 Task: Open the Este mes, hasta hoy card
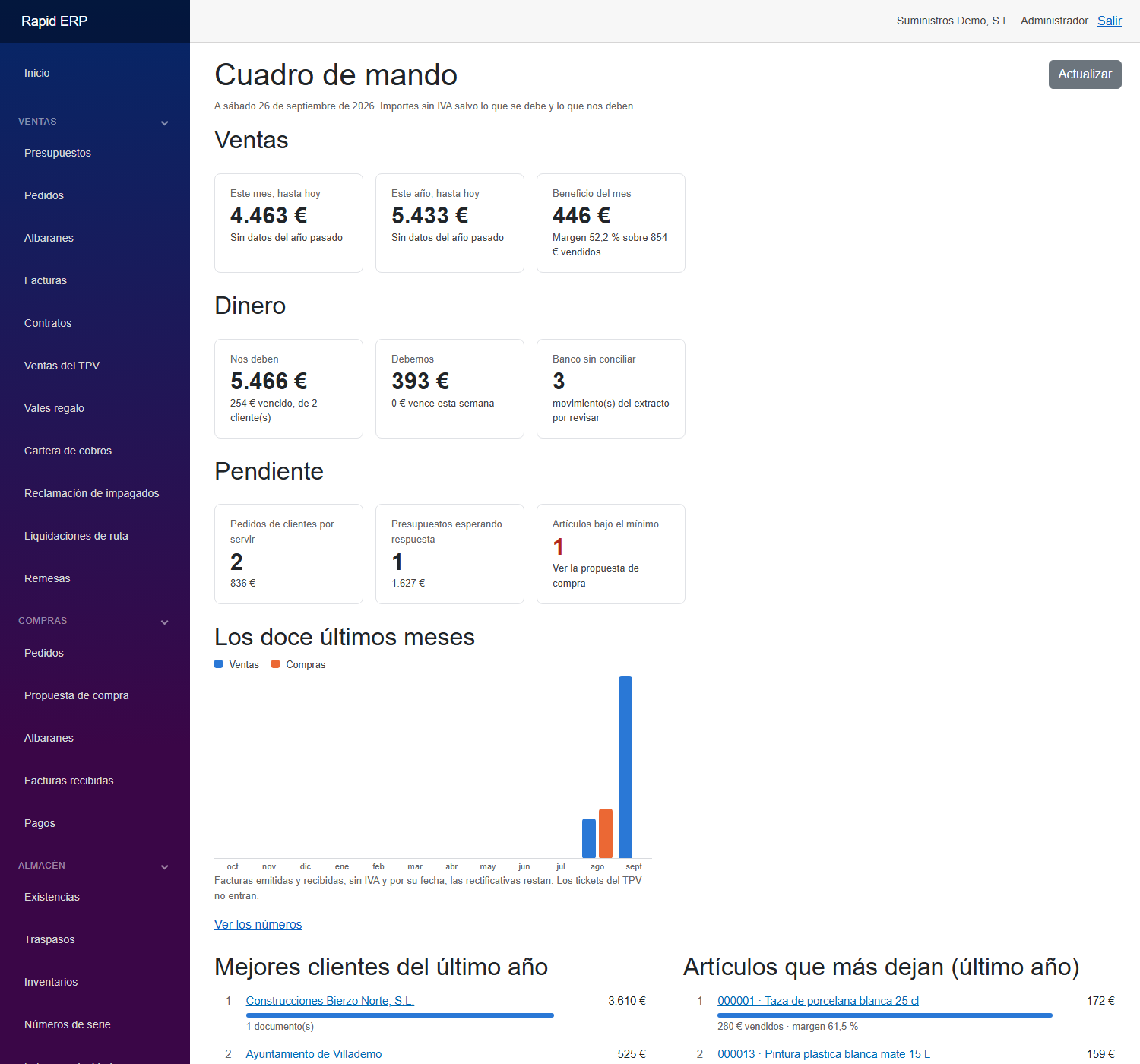289,223
